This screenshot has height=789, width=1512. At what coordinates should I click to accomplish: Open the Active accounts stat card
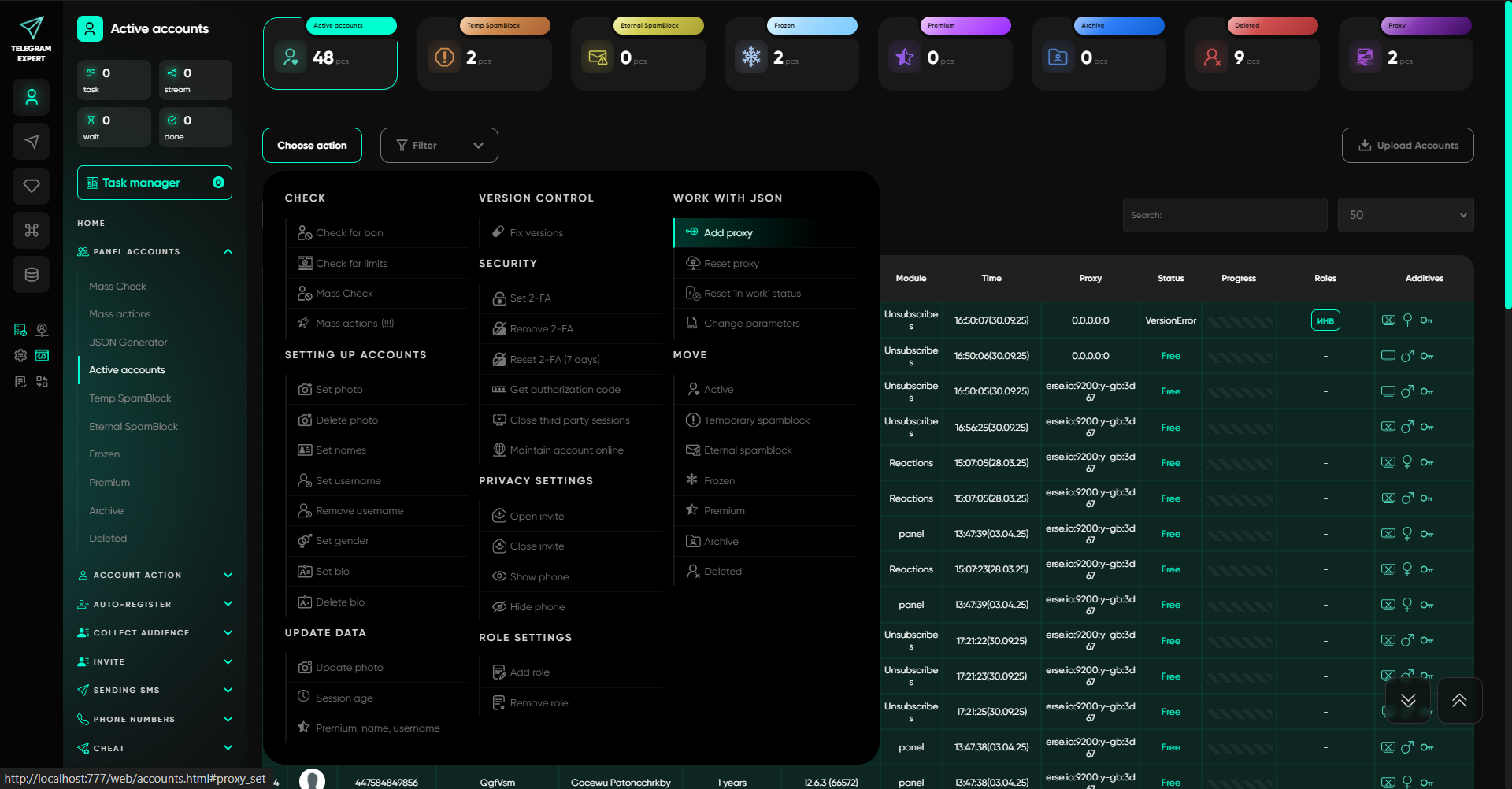click(330, 54)
